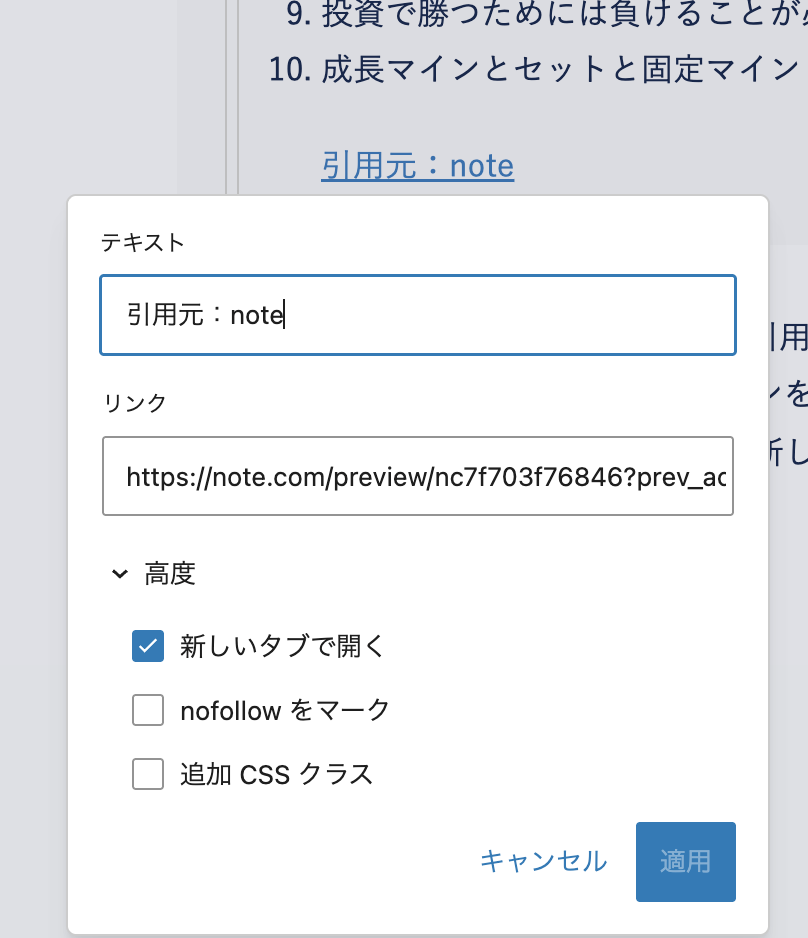The width and height of the screenshot is (808, 938).
Task: Click the empty area left of キャンセル
Action: 280,861
